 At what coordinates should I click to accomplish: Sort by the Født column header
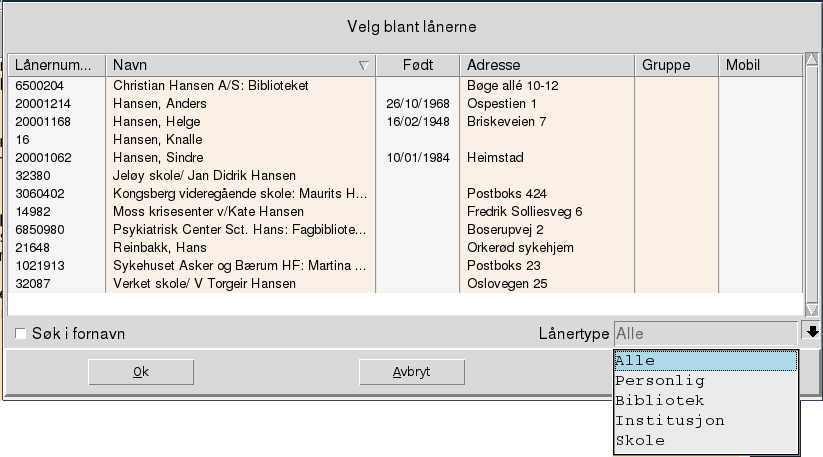point(417,65)
